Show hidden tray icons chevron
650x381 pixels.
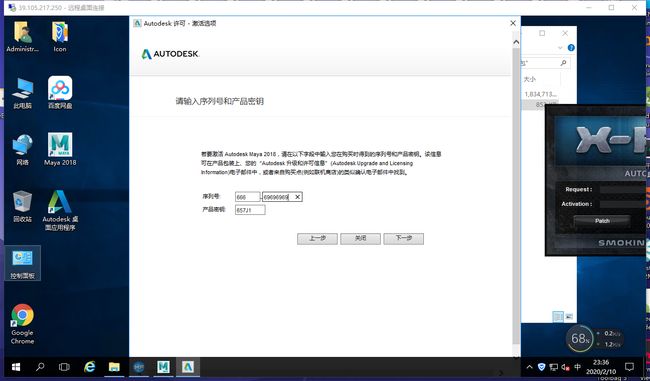click(x=529, y=367)
